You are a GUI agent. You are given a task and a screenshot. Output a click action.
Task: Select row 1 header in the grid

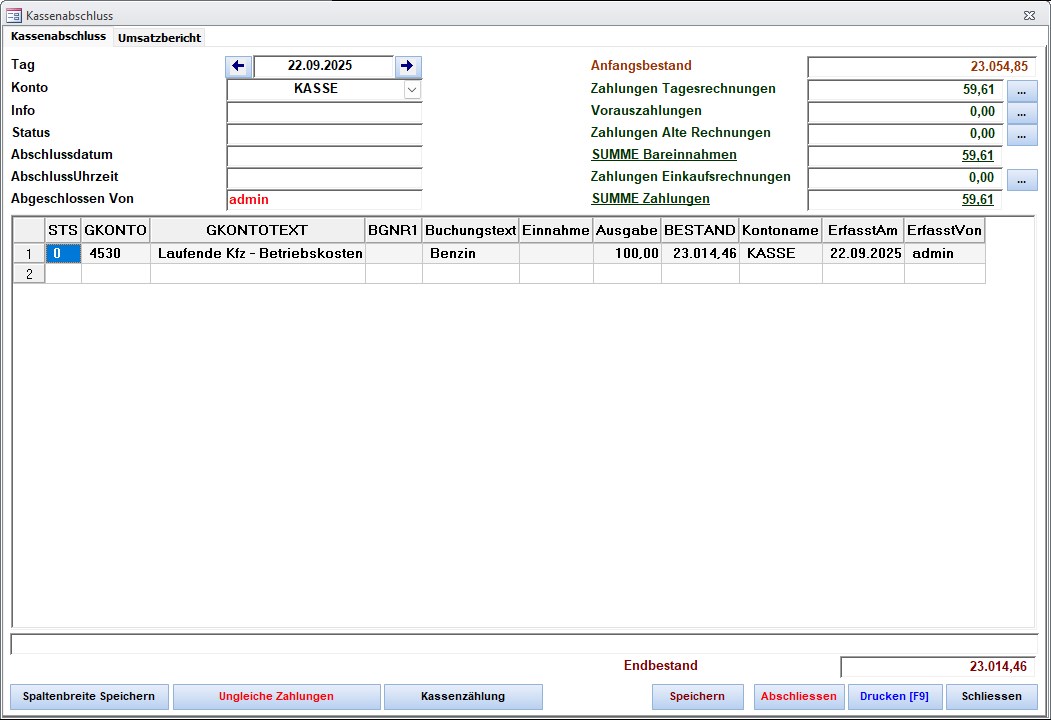coord(28,254)
